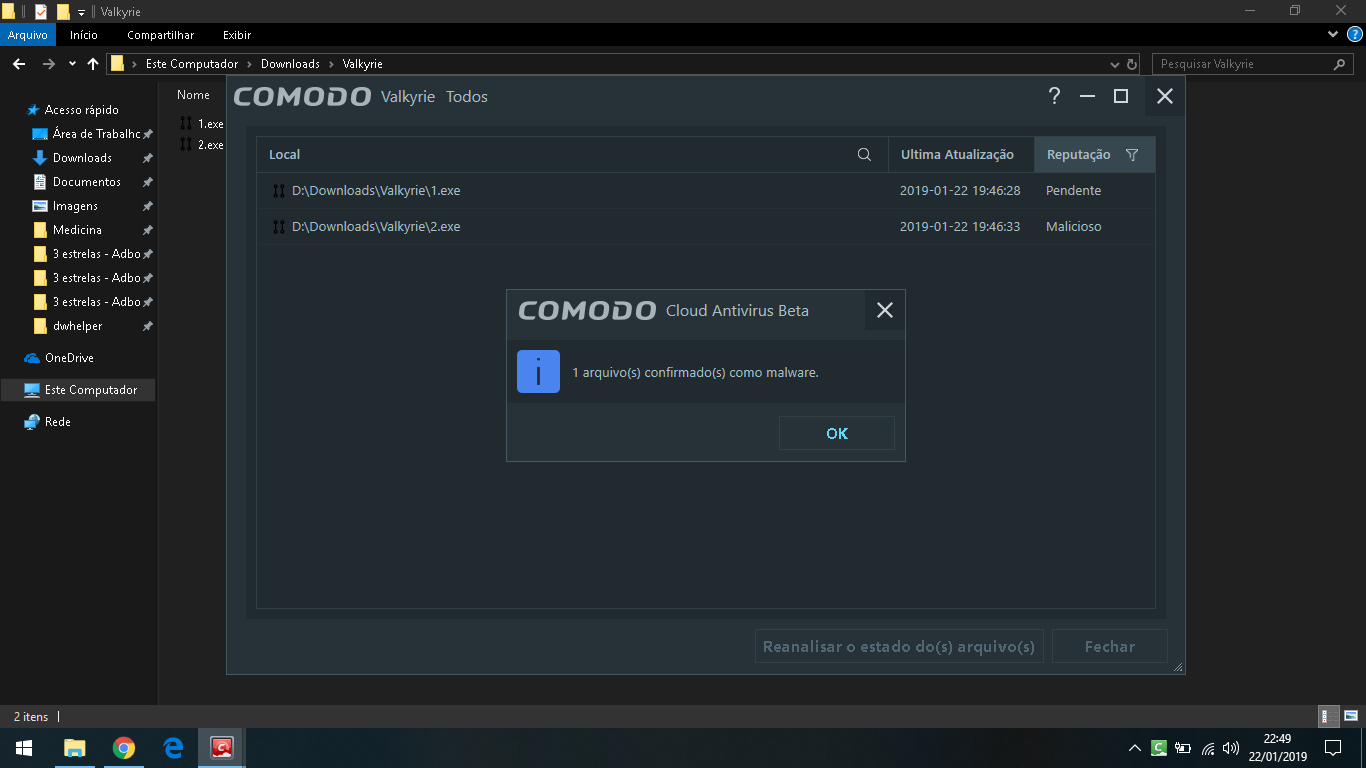Sort files by the Nome column
This screenshot has height=768, width=1366.
[x=194, y=95]
